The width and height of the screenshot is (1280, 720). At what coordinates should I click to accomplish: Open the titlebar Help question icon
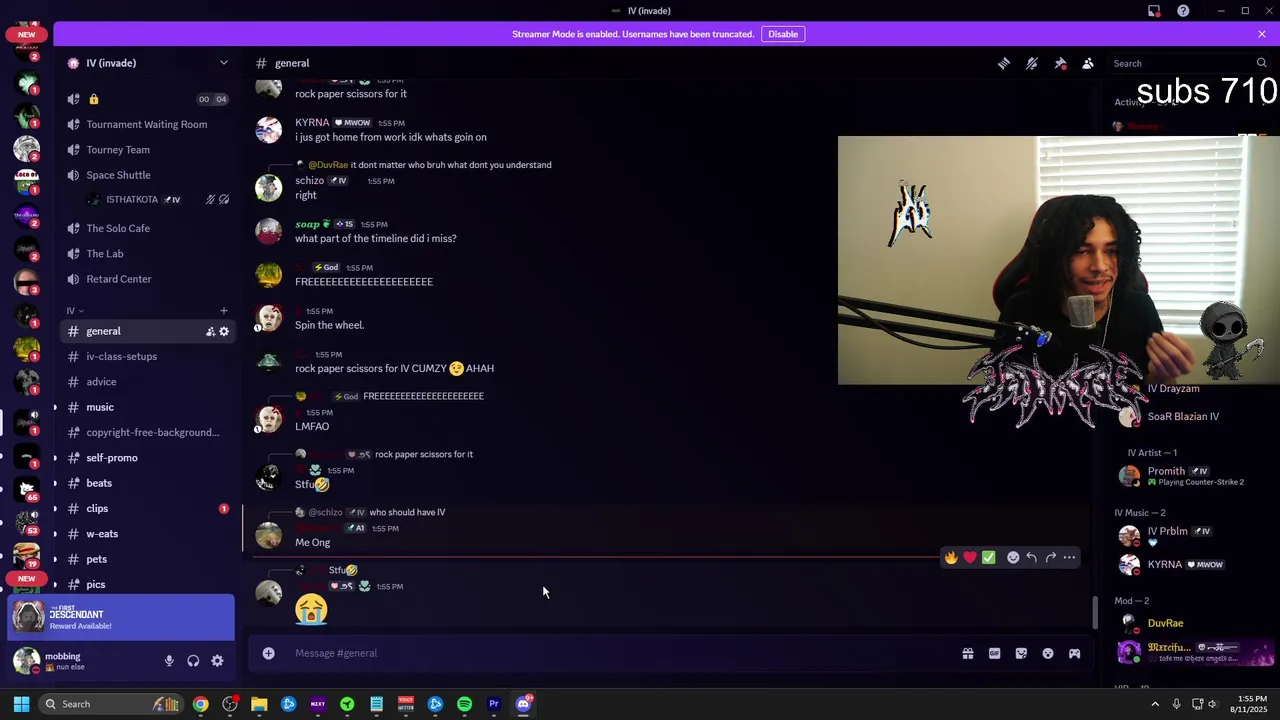click(1183, 11)
